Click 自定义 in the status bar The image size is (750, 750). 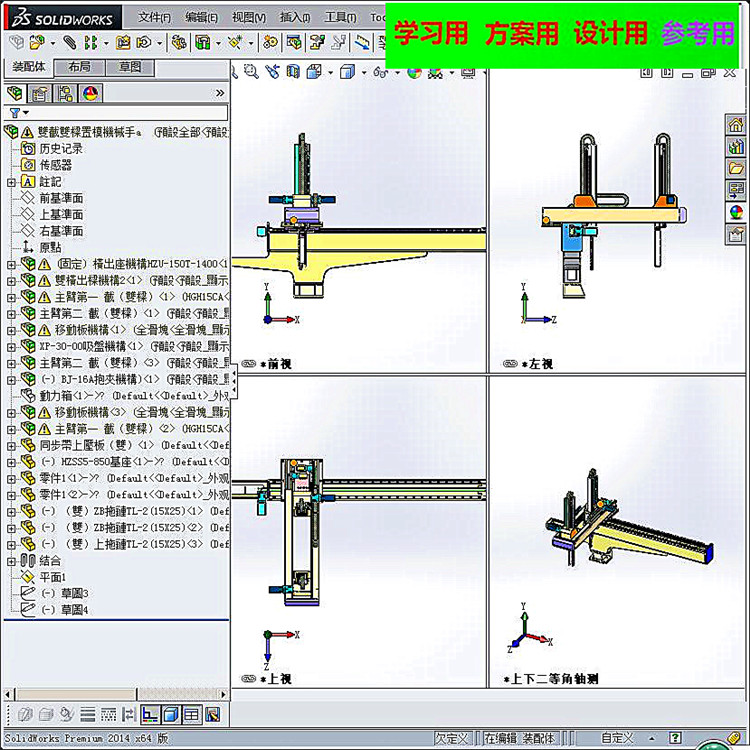(x=617, y=738)
